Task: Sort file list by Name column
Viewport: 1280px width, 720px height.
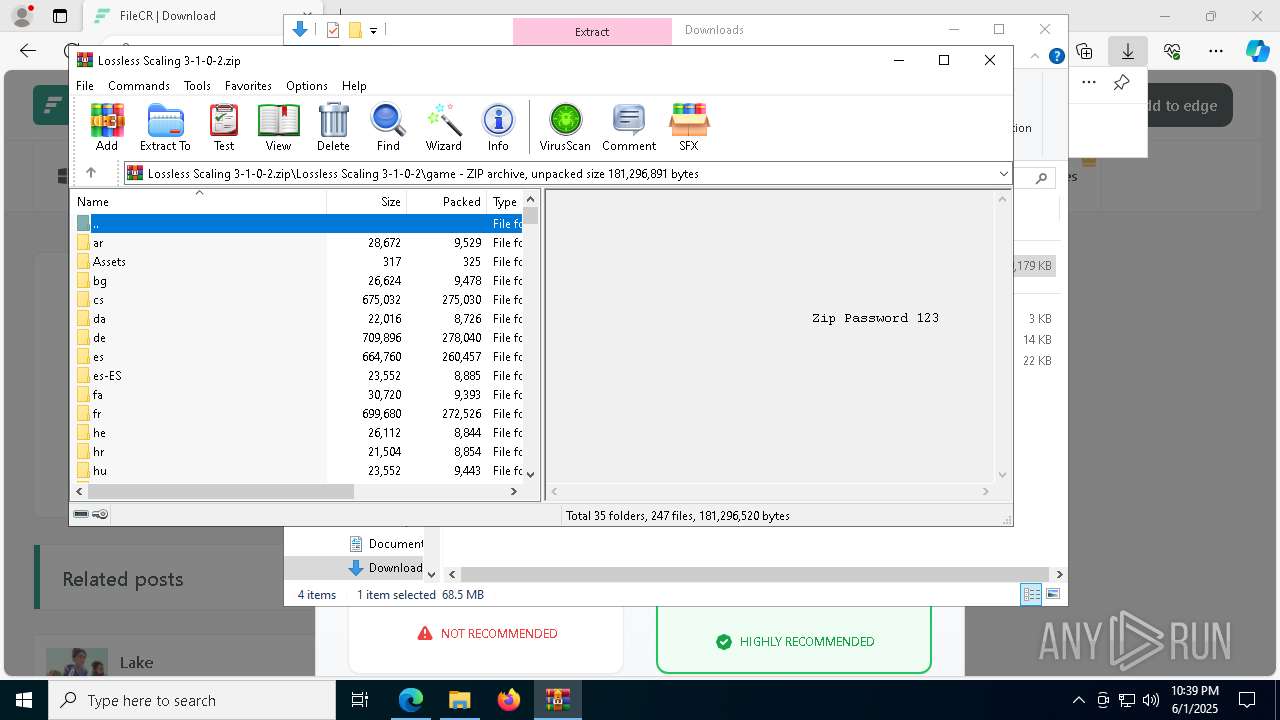Action: 200,201
